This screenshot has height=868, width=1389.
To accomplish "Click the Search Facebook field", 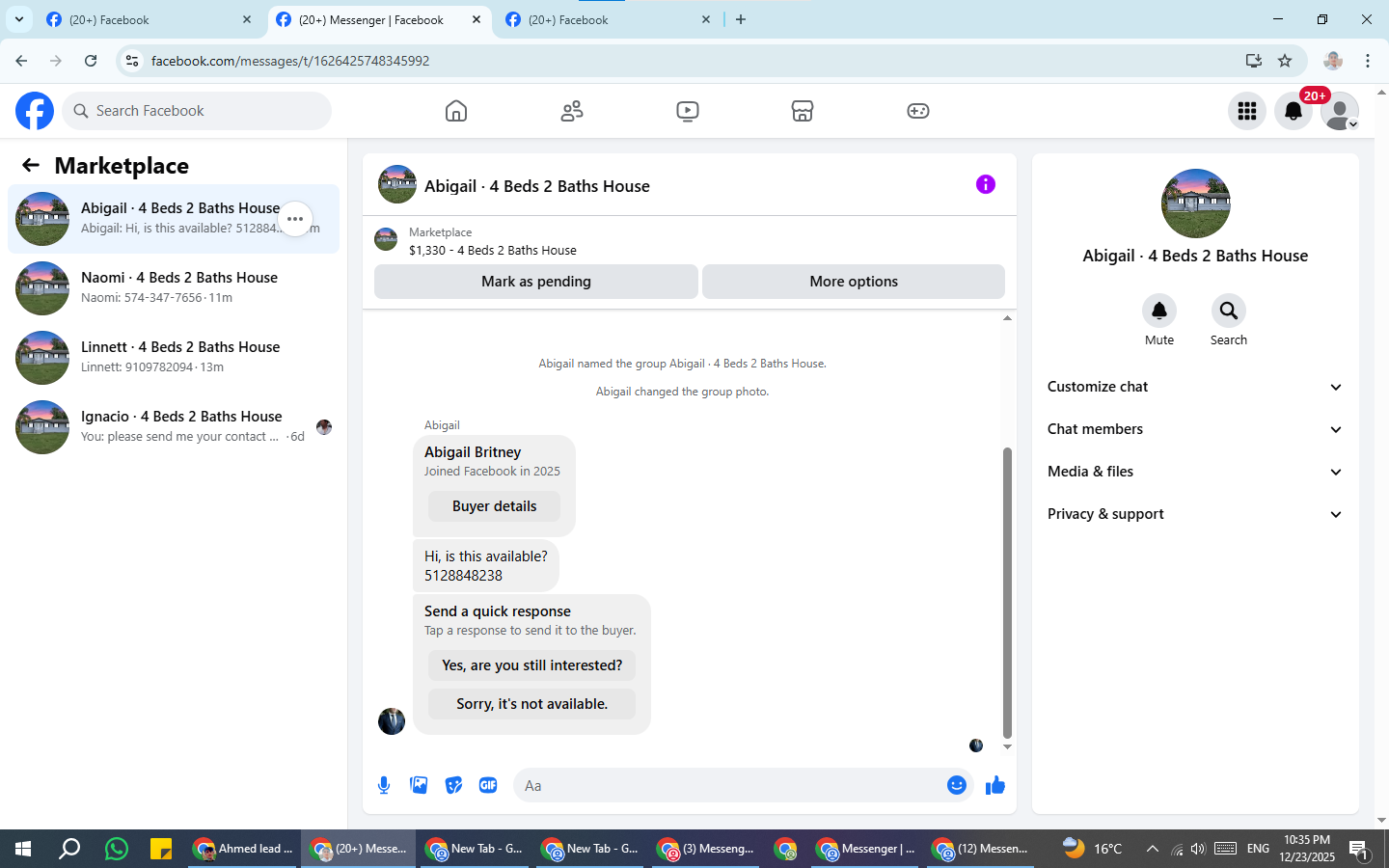I will point(197,111).
